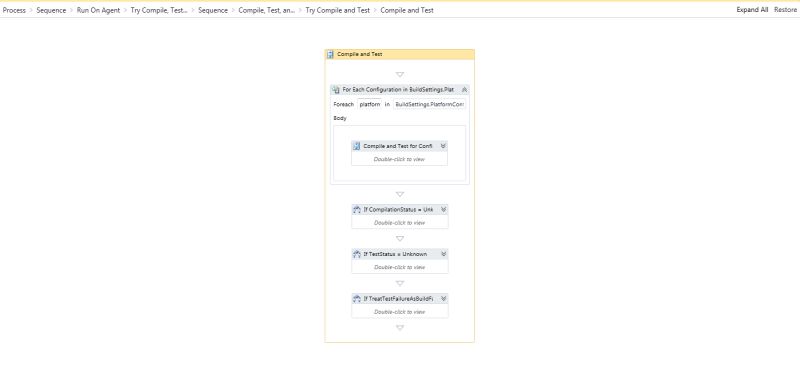Click Restore button

click(x=785, y=10)
